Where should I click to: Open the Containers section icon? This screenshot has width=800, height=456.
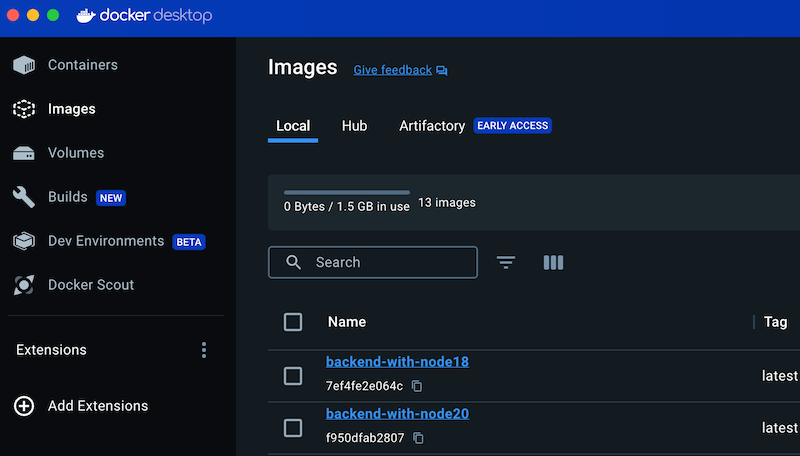pyautogui.click(x=24, y=65)
